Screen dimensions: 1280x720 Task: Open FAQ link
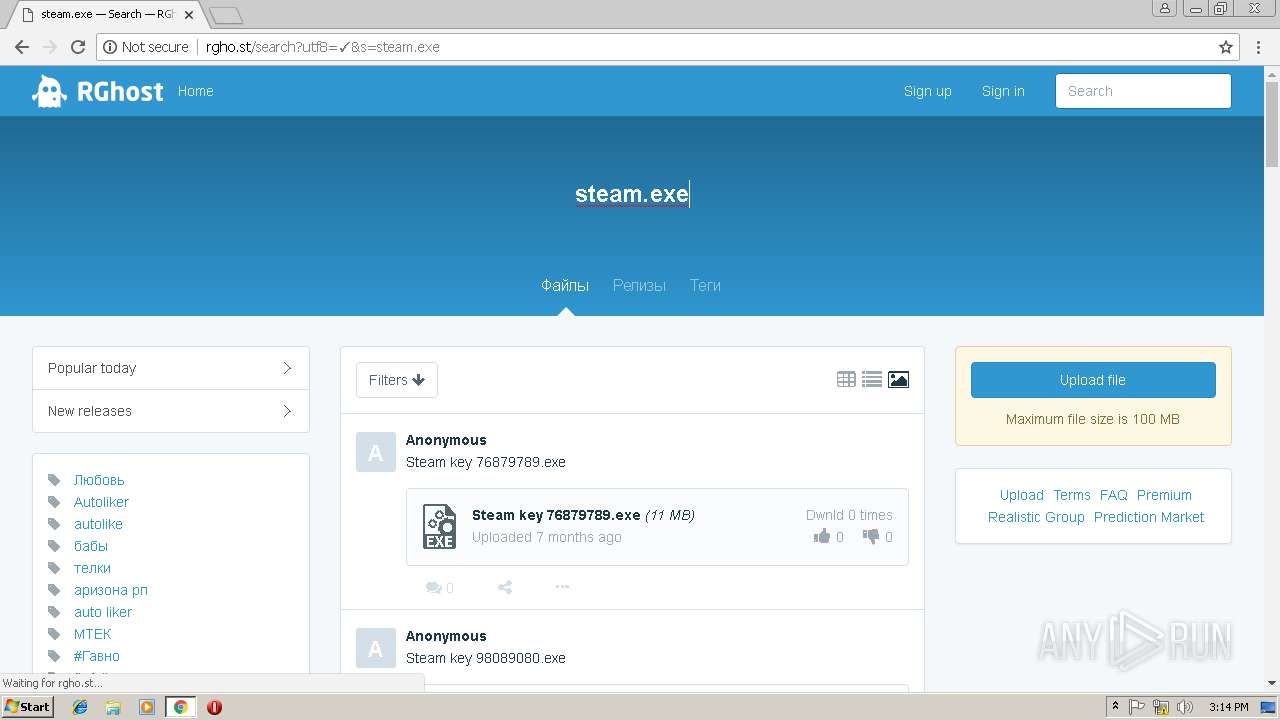pyautogui.click(x=1114, y=495)
